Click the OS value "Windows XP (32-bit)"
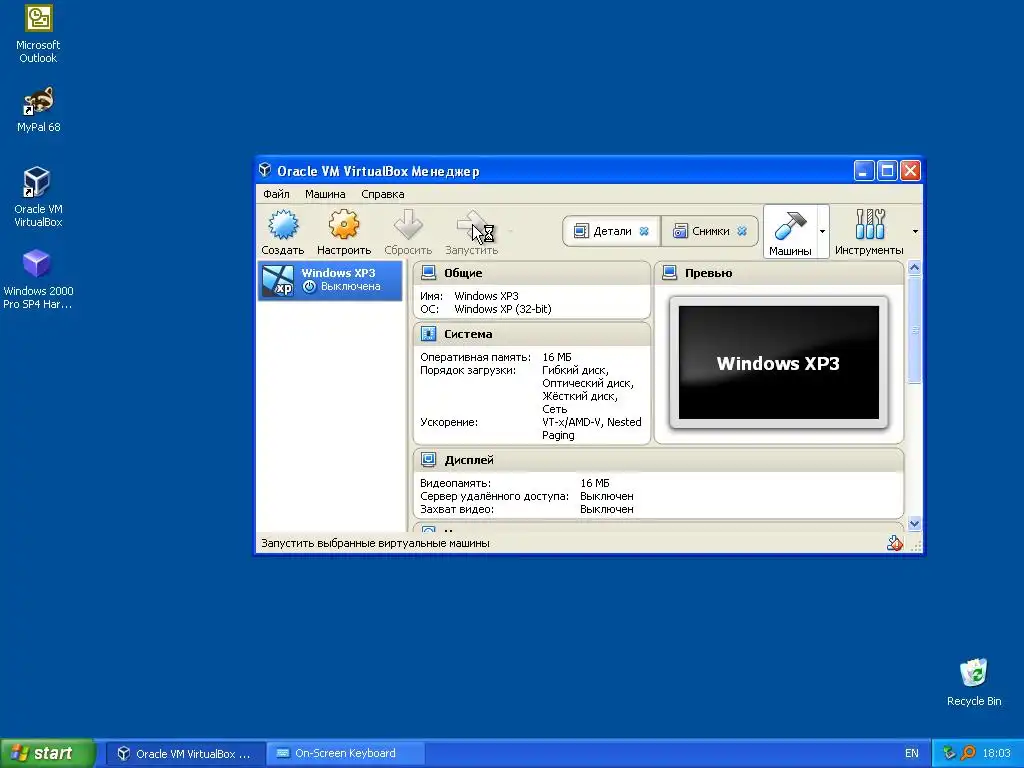Screen dimensions: 1024x768 503,309
